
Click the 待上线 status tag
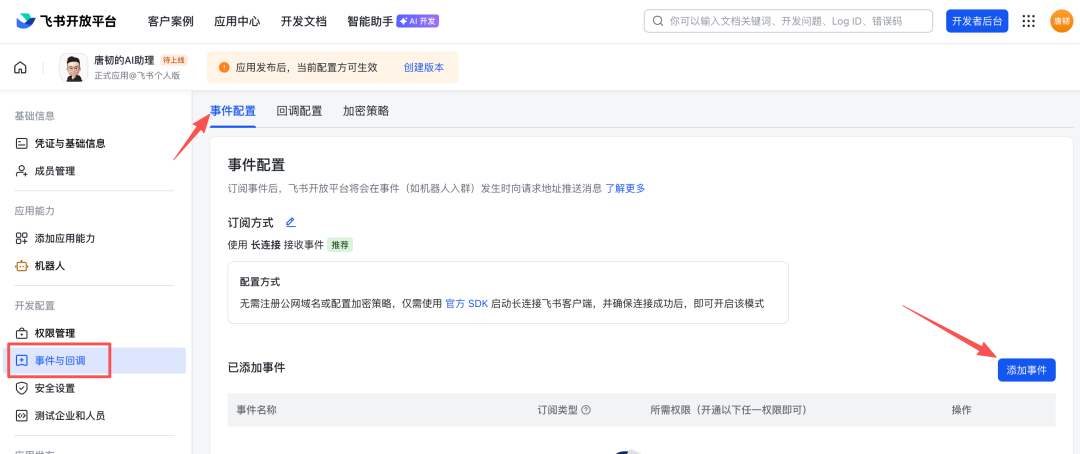pos(174,61)
